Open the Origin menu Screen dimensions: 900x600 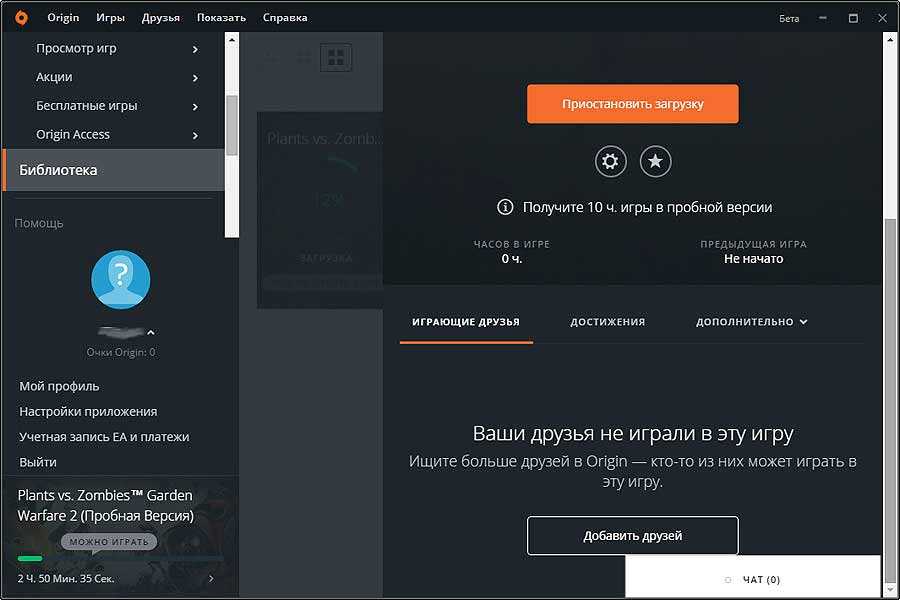point(63,18)
